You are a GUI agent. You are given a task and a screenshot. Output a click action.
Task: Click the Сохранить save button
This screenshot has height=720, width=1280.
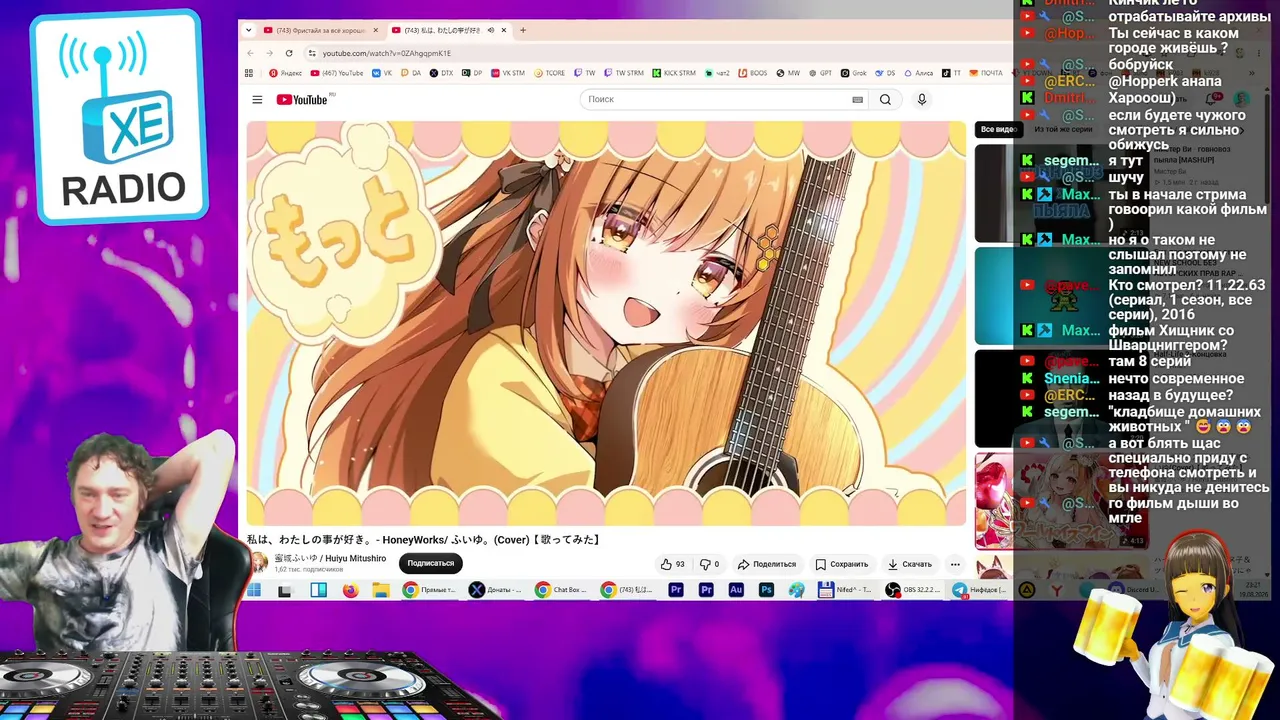point(841,564)
